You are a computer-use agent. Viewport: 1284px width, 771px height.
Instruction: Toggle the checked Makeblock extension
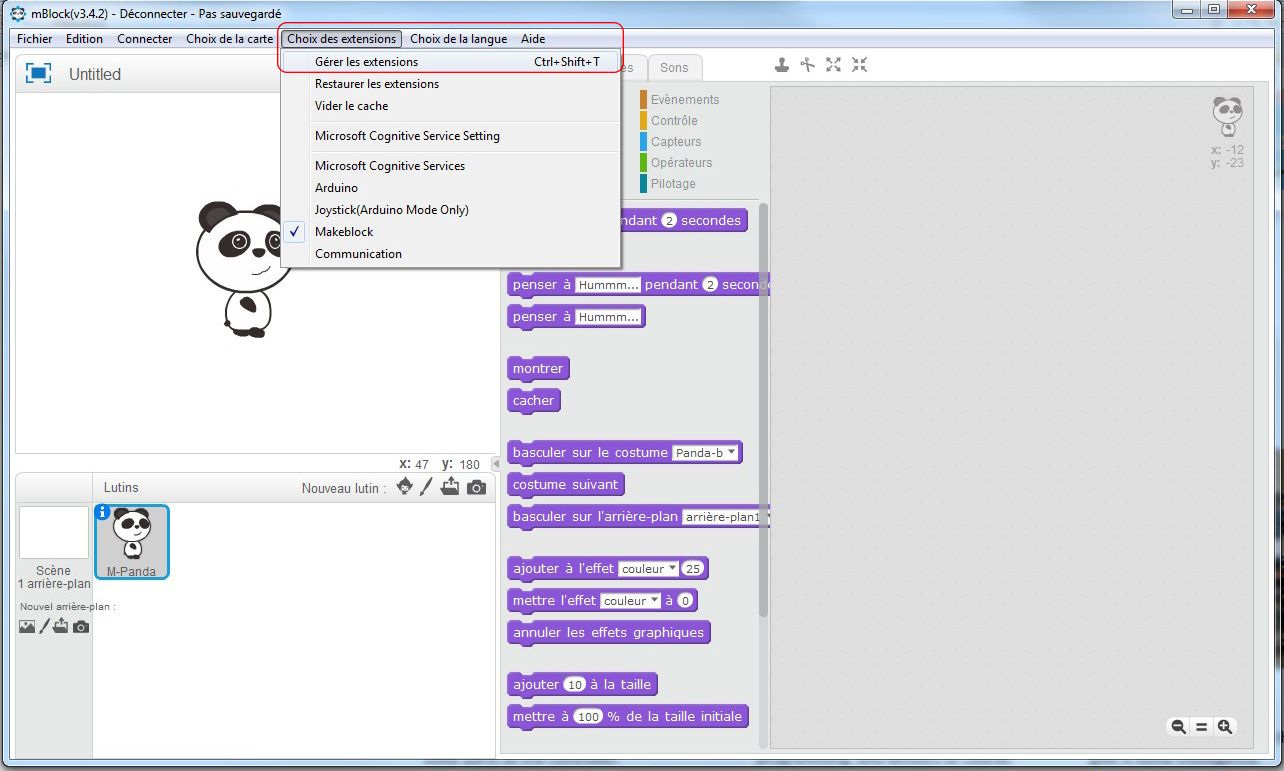[x=344, y=232]
